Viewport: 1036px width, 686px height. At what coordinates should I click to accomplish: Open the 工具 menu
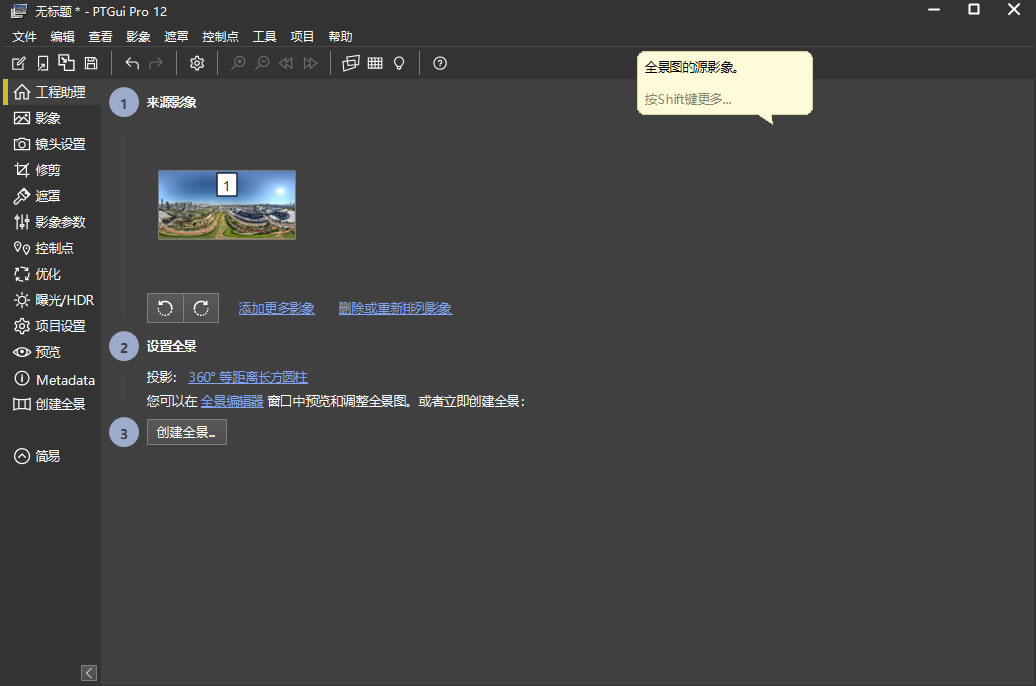[264, 37]
